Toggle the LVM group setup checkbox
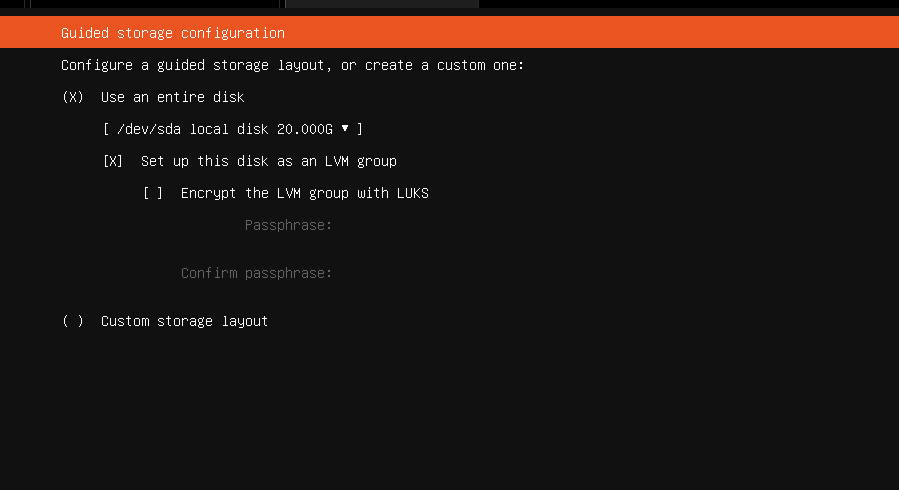This screenshot has height=490, width=899. (113, 161)
